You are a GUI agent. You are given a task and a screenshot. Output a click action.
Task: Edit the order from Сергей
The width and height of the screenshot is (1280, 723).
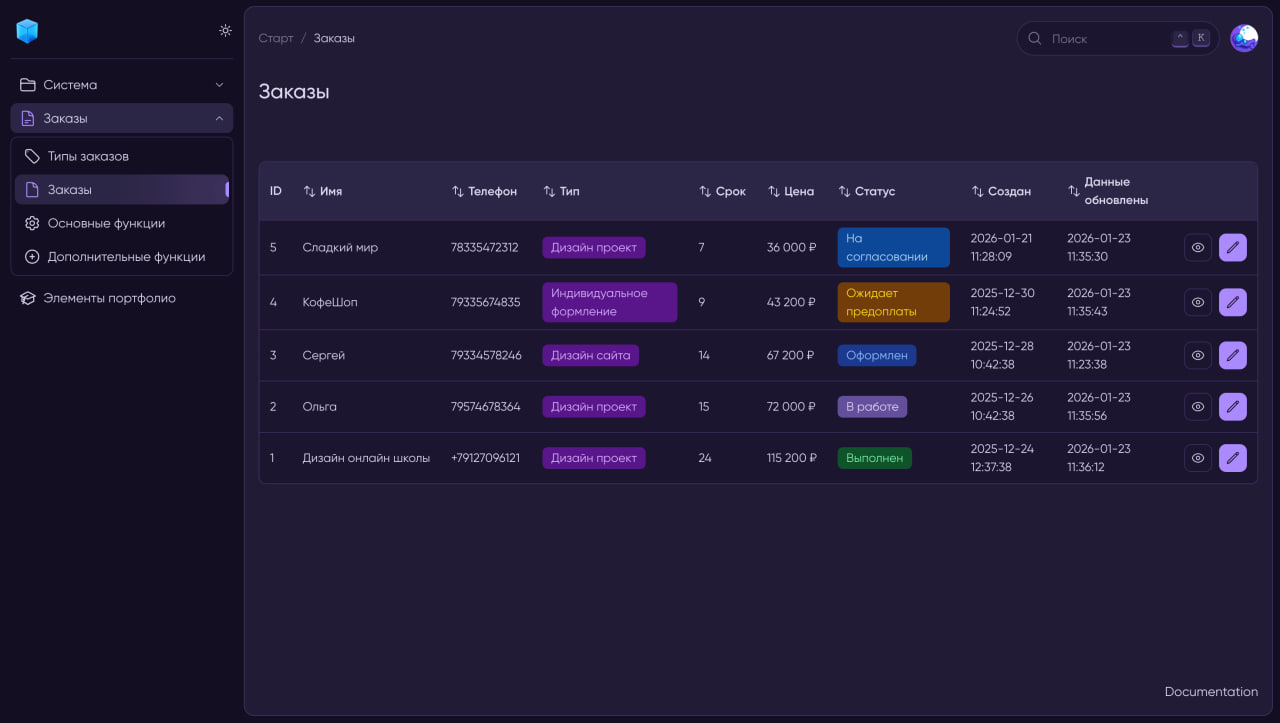(x=1232, y=355)
